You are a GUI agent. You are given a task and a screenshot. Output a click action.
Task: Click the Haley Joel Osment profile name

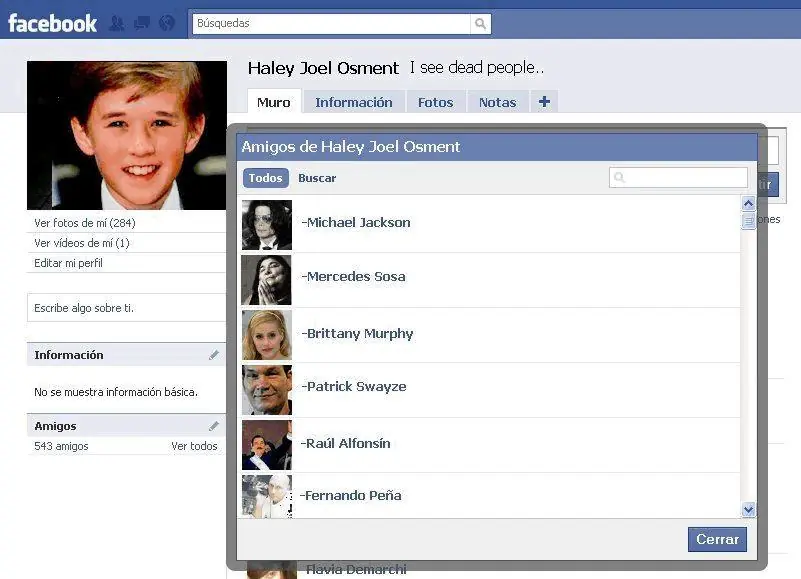coord(323,68)
